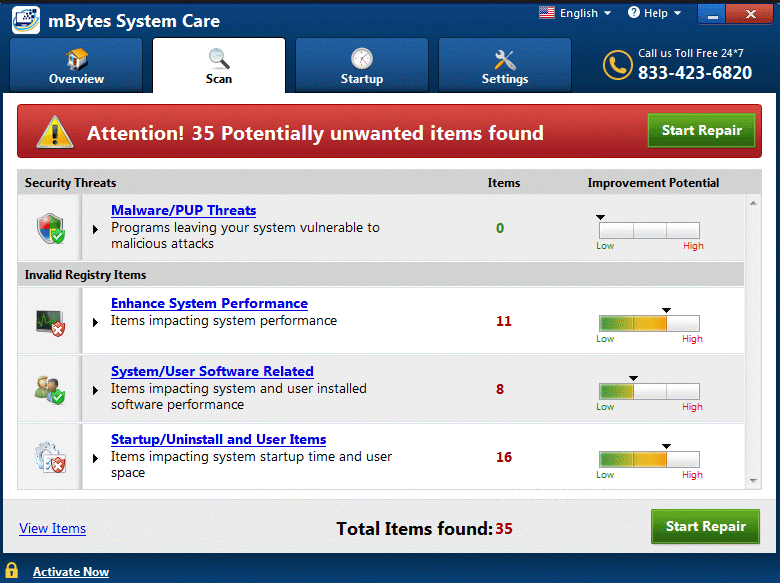Expand the Enhance System Performance row arrow

[x=96, y=322]
